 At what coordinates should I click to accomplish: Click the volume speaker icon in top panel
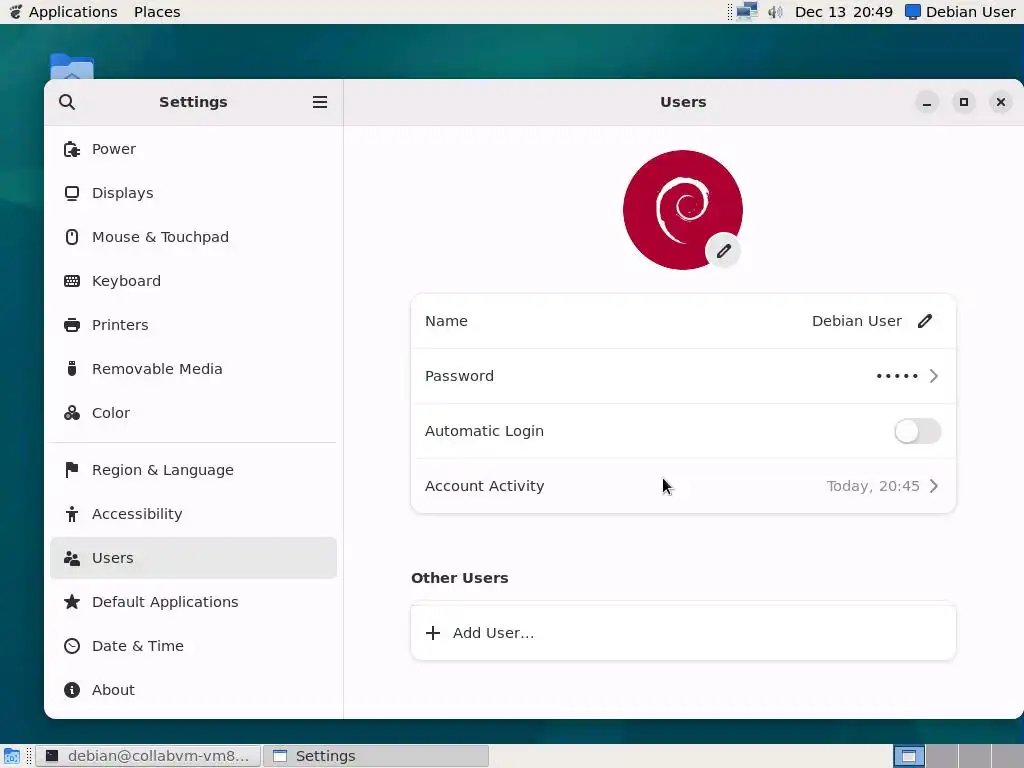pos(775,12)
